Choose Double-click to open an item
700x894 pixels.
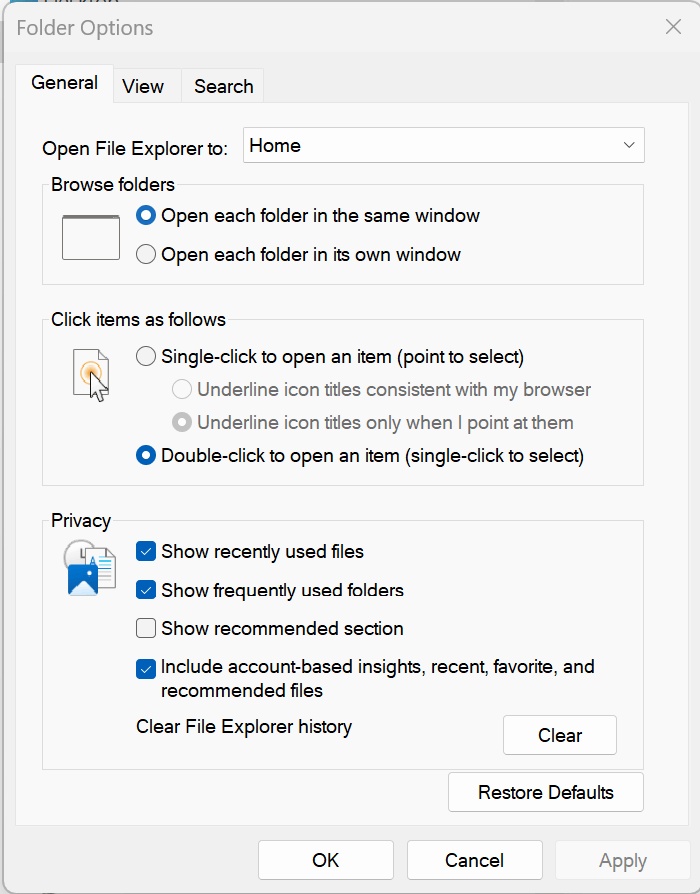146,456
